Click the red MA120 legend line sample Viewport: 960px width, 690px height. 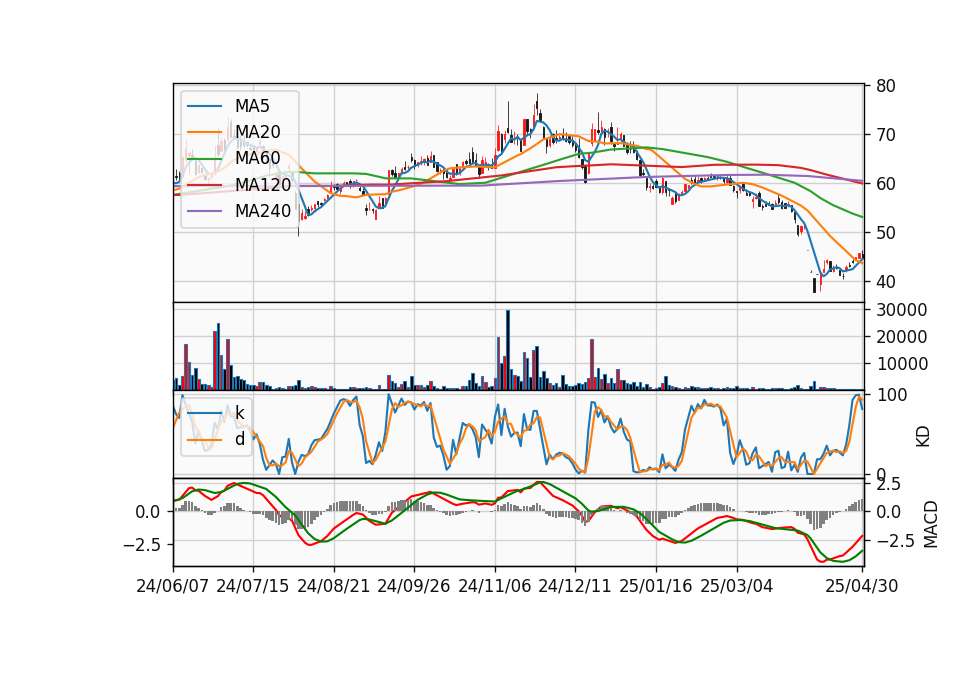pos(204,185)
